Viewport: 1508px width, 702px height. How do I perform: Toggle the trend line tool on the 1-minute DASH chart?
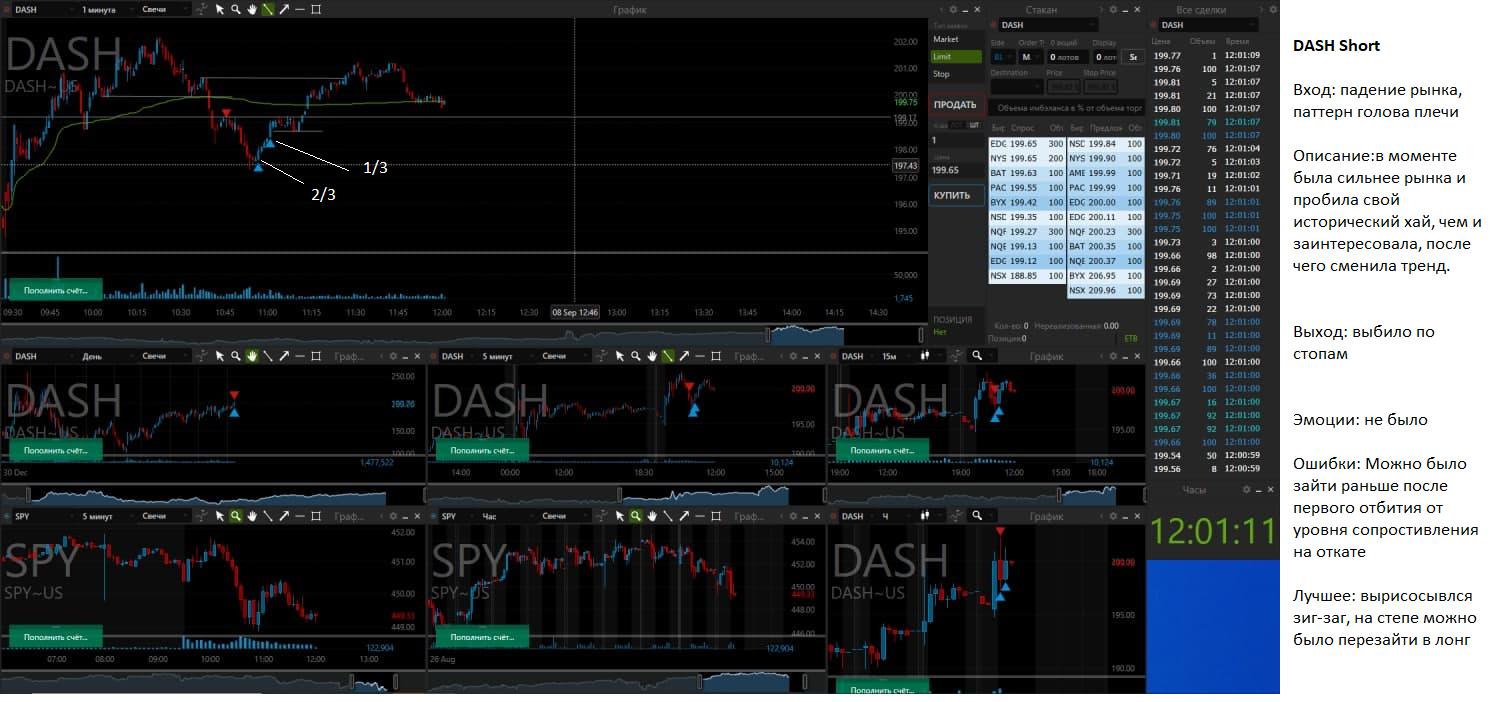click(268, 9)
